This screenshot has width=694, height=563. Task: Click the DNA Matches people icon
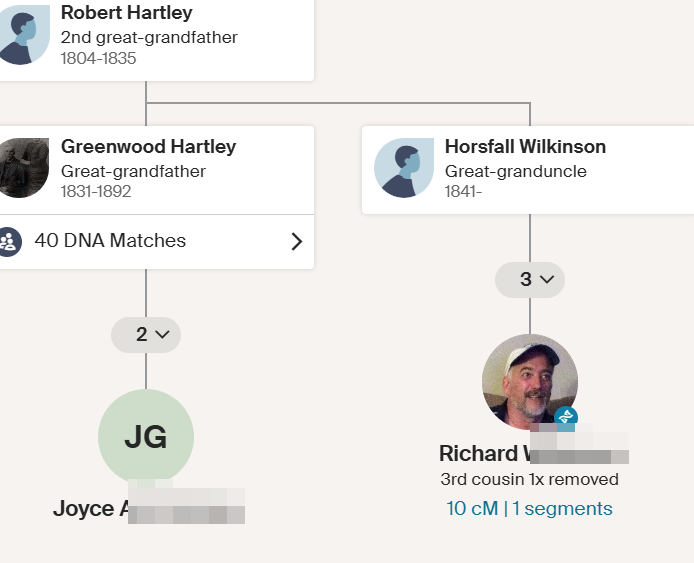tap(9, 241)
